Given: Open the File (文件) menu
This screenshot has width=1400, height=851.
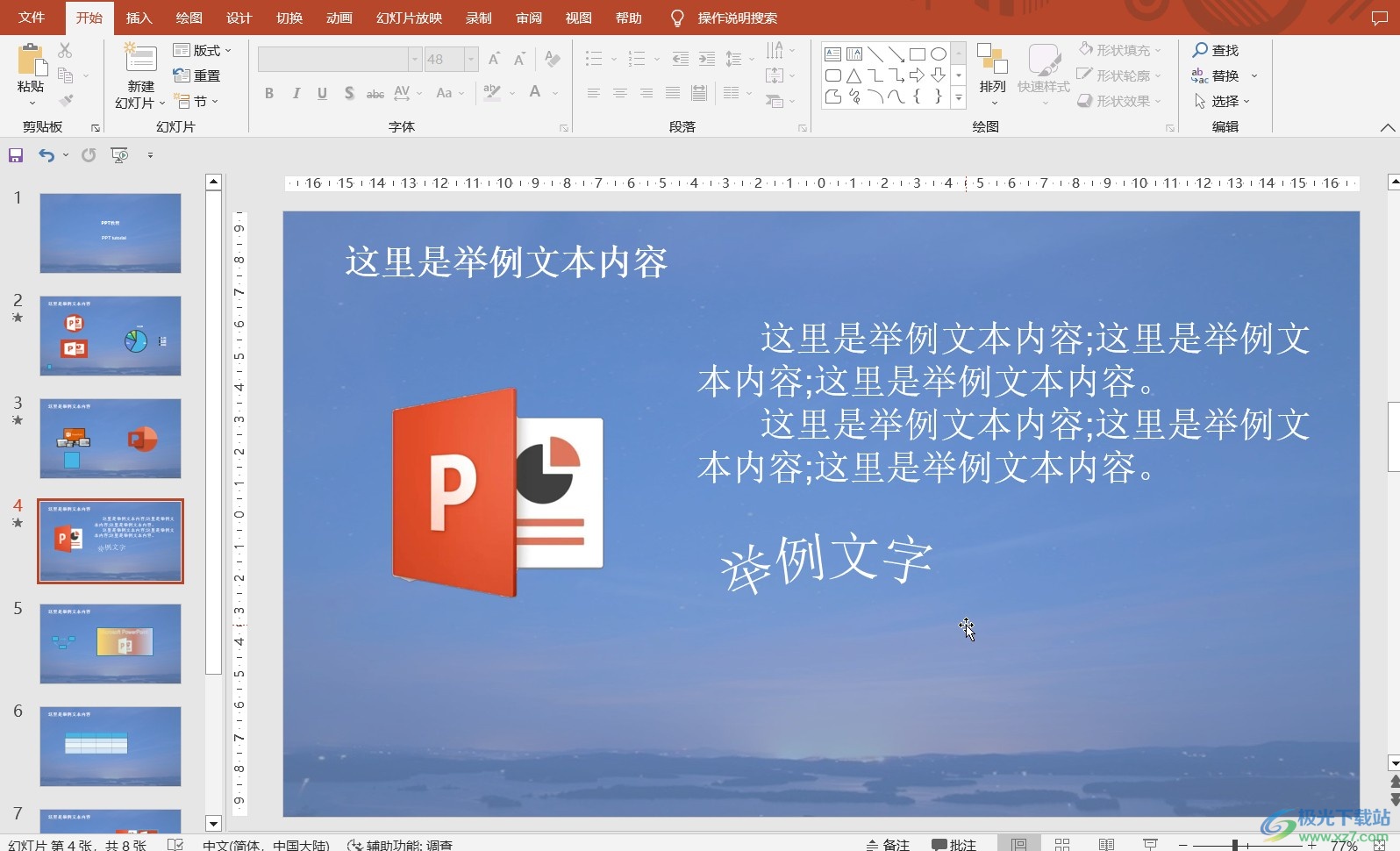Looking at the screenshot, I should (x=32, y=18).
